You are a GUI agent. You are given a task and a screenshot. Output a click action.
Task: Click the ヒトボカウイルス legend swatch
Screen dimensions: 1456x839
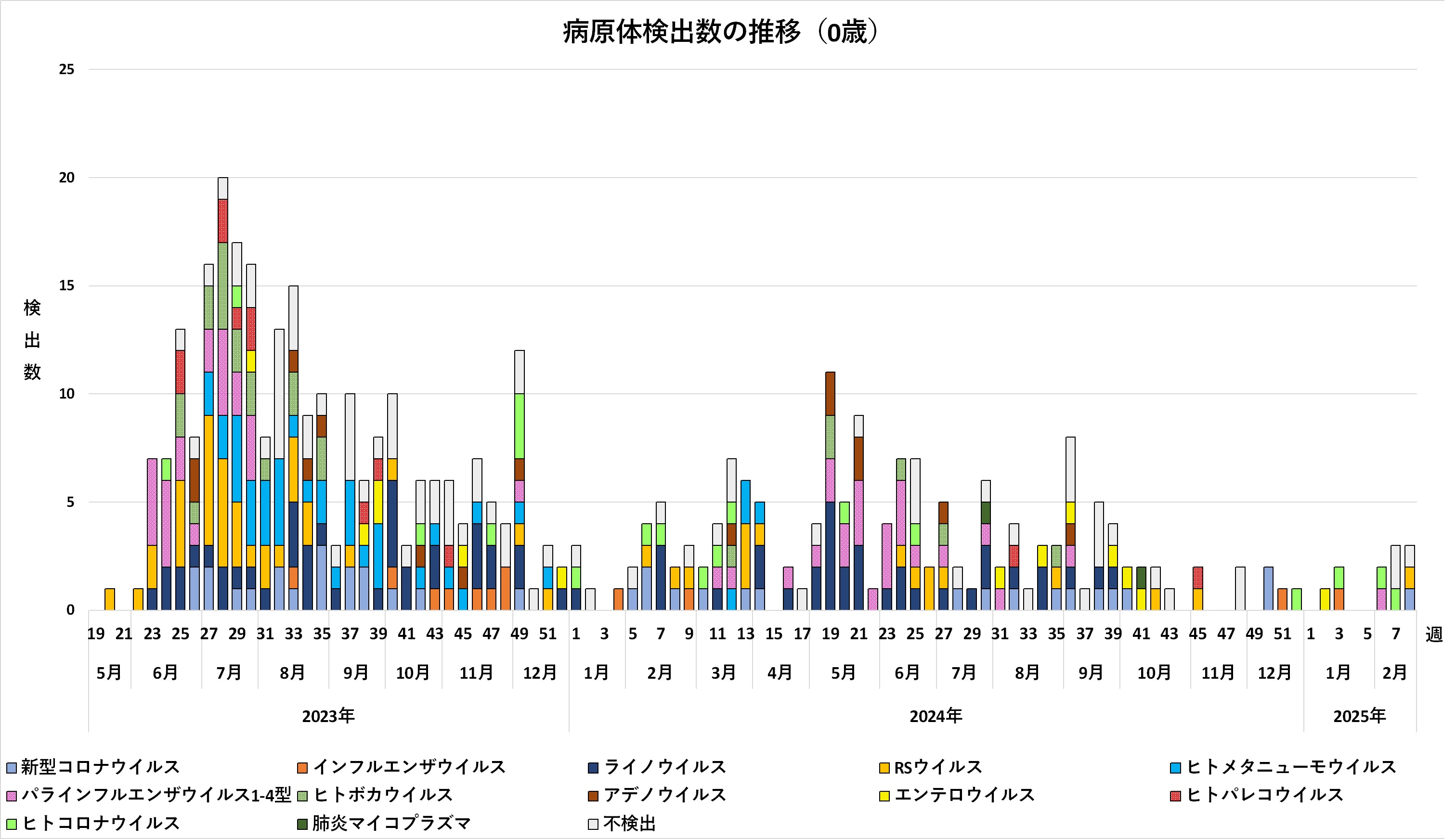(x=303, y=796)
